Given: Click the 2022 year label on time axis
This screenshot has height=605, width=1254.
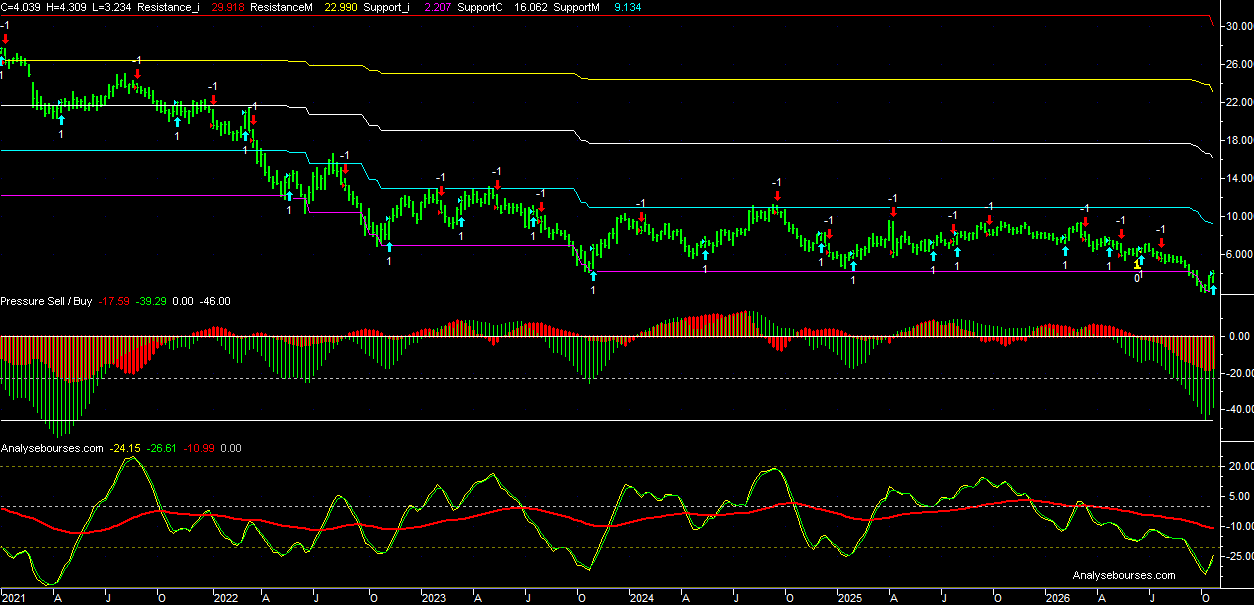Looking at the screenshot, I should [225, 597].
